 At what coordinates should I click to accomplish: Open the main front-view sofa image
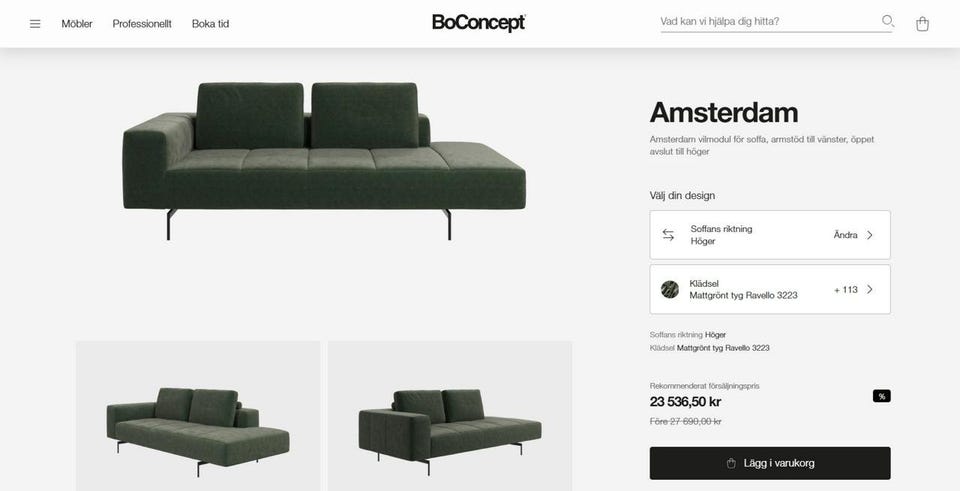point(324,160)
